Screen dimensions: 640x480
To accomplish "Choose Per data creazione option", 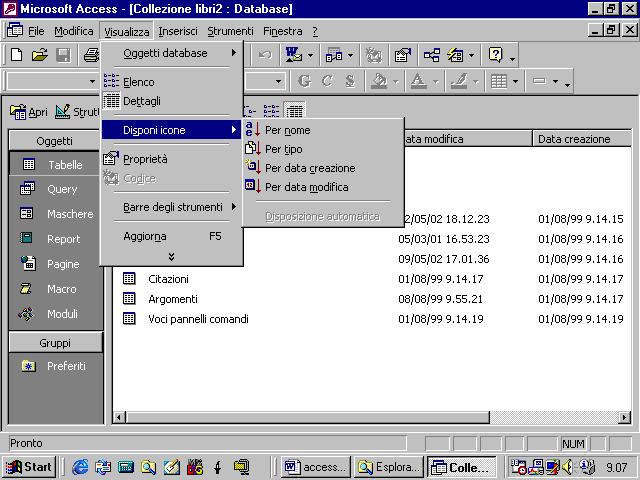I will 323,168.
